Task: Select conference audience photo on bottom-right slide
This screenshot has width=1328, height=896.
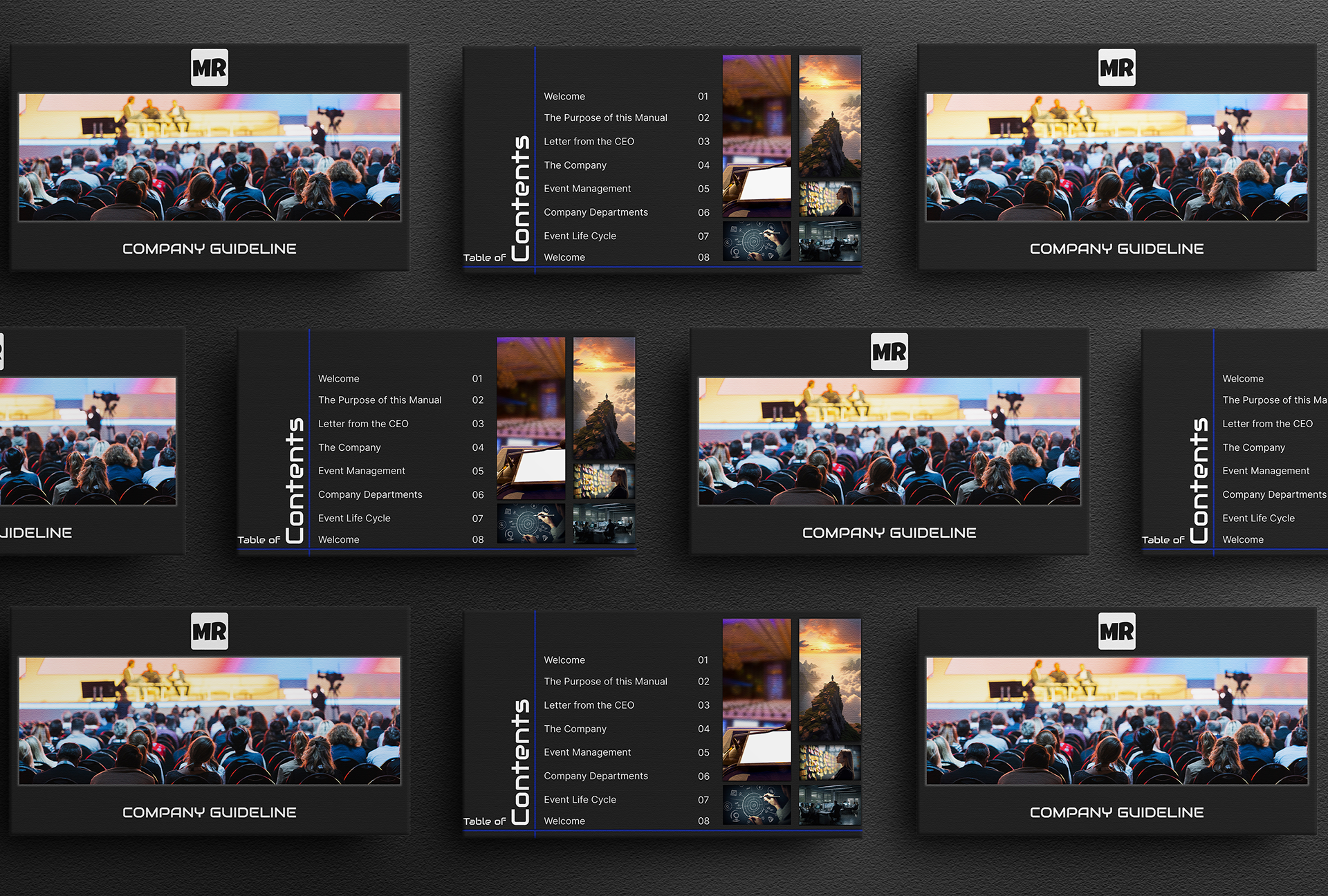Action: click(x=1116, y=720)
